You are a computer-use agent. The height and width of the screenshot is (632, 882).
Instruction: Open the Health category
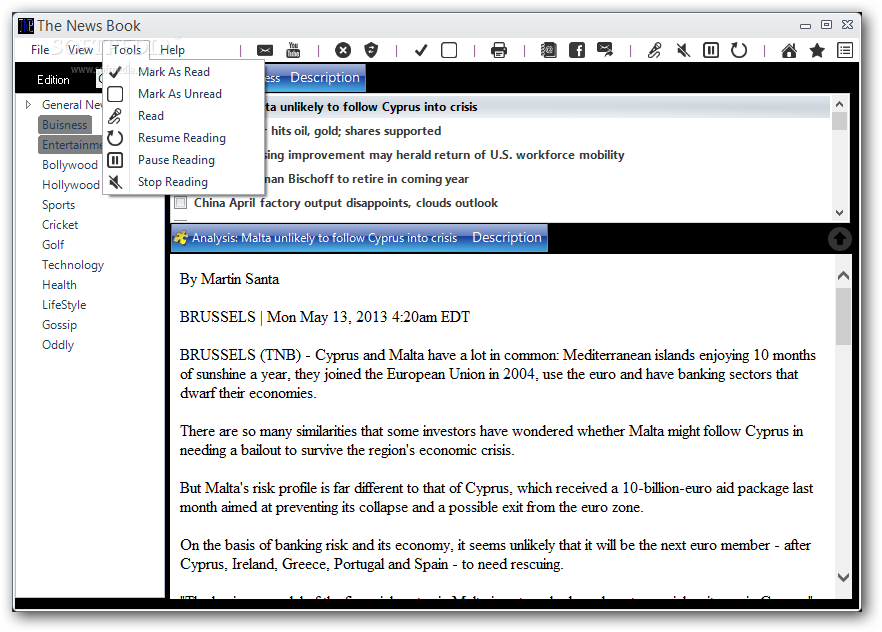(59, 285)
